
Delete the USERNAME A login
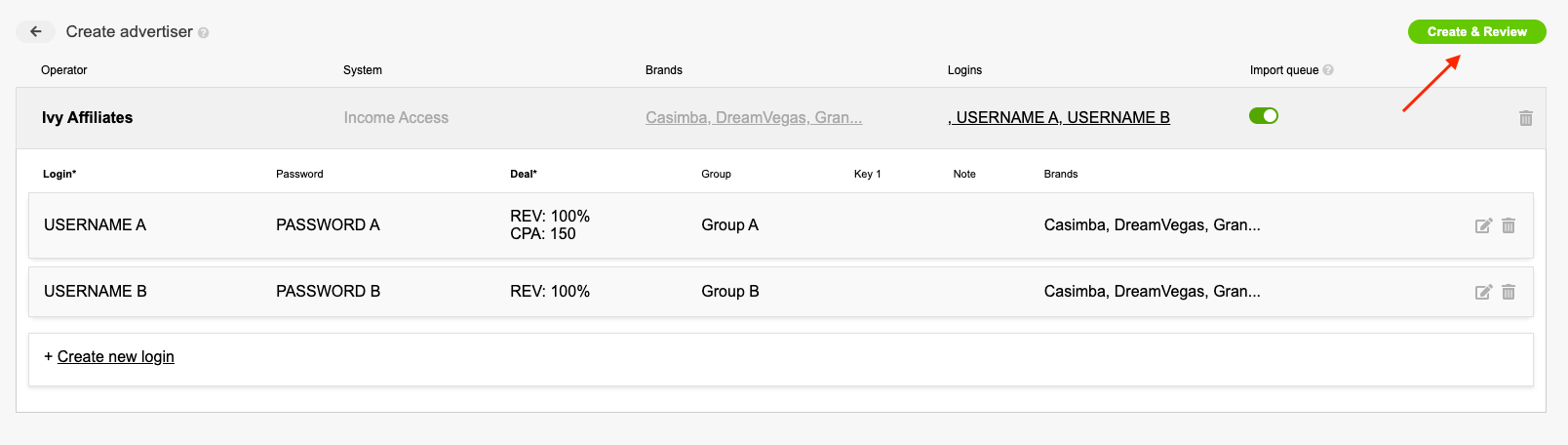click(1509, 225)
